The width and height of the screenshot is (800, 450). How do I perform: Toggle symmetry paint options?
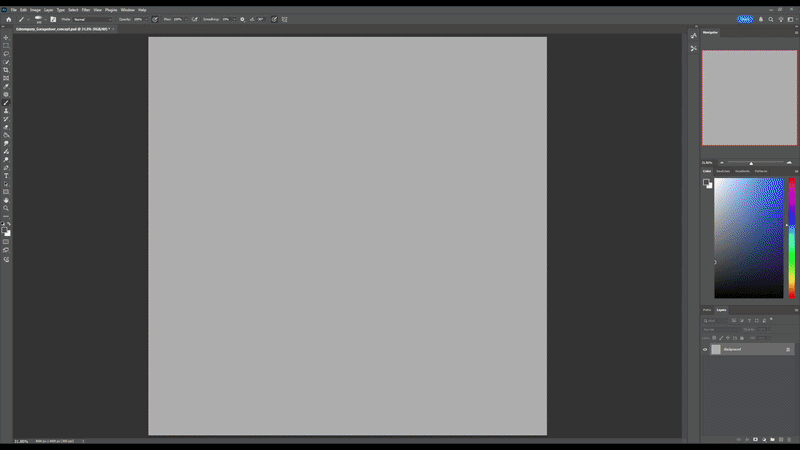(x=285, y=19)
